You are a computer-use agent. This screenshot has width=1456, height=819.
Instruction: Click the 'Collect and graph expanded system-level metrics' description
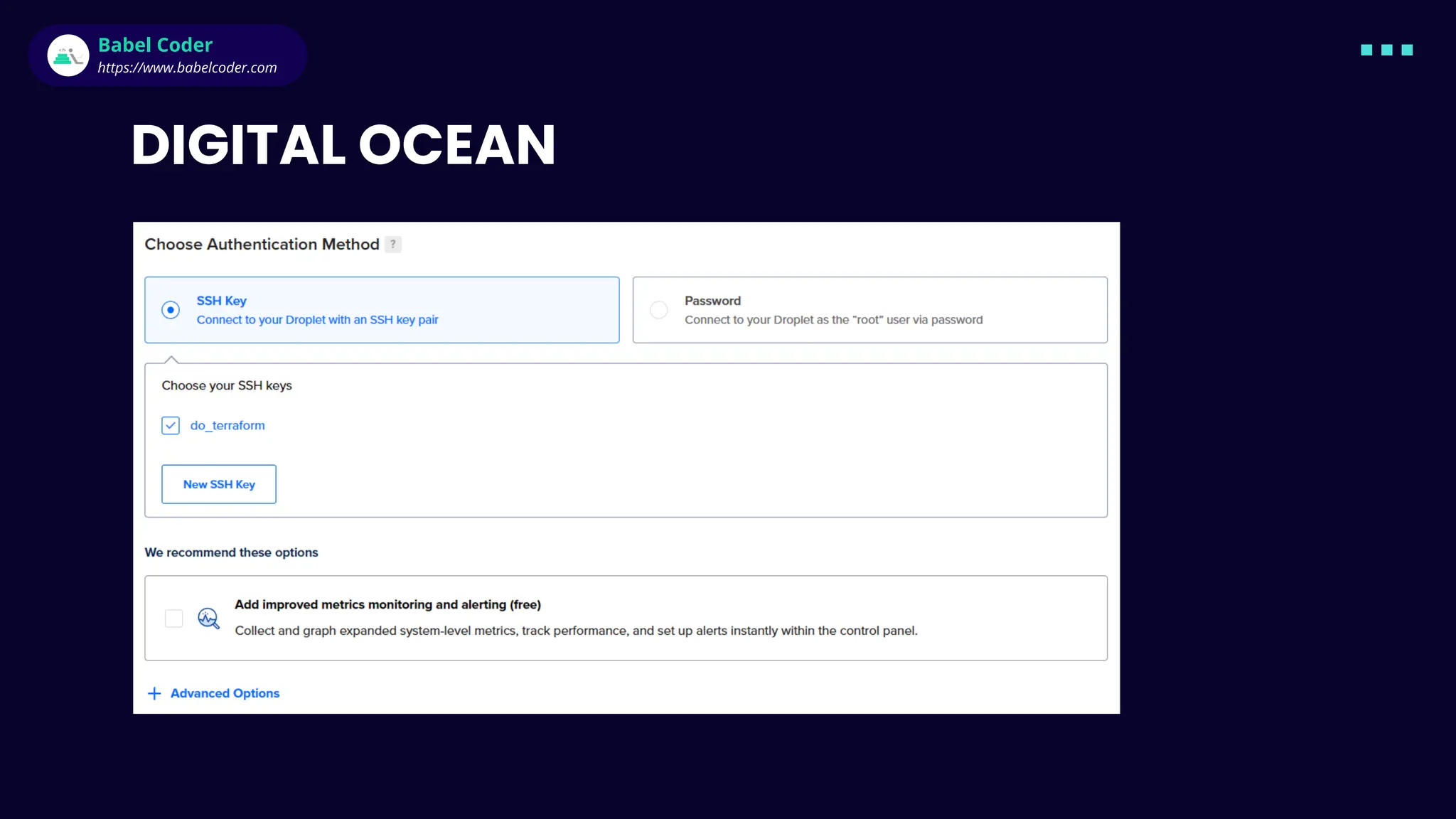click(x=576, y=631)
